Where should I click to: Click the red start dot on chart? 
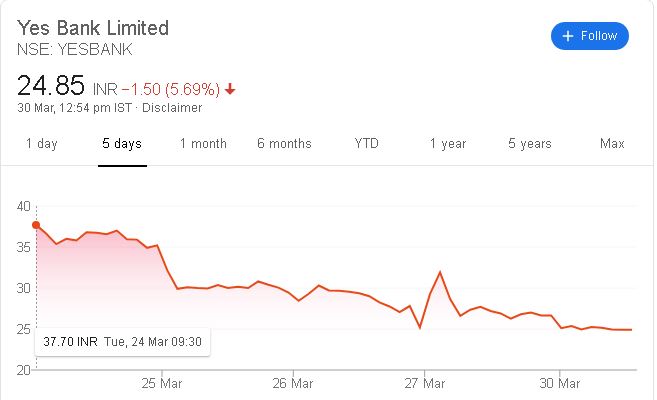point(37,225)
